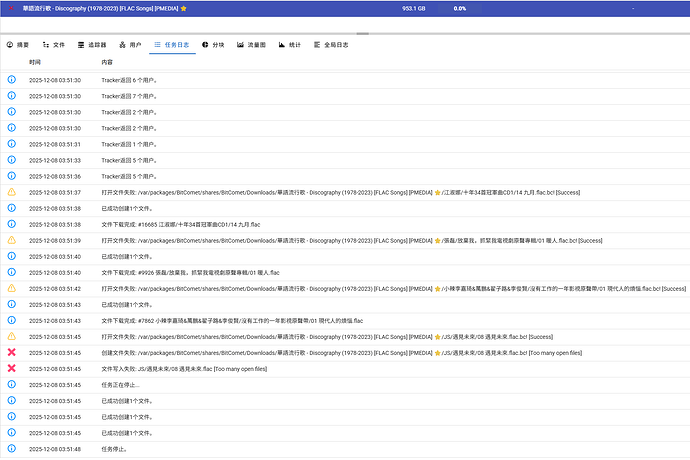Click the red stopped status icon by the torrent name

click(x=12, y=8)
